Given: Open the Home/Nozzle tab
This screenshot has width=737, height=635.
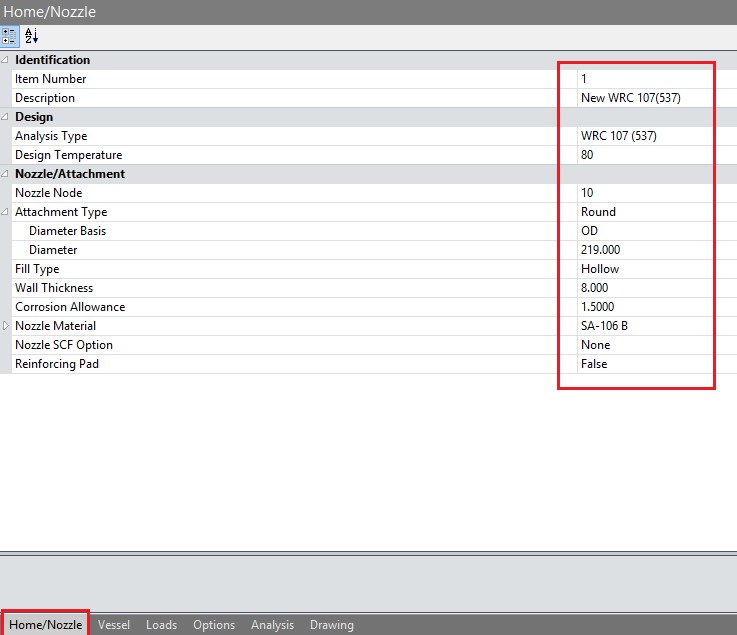Looking at the screenshot, I should pos(46,625).
